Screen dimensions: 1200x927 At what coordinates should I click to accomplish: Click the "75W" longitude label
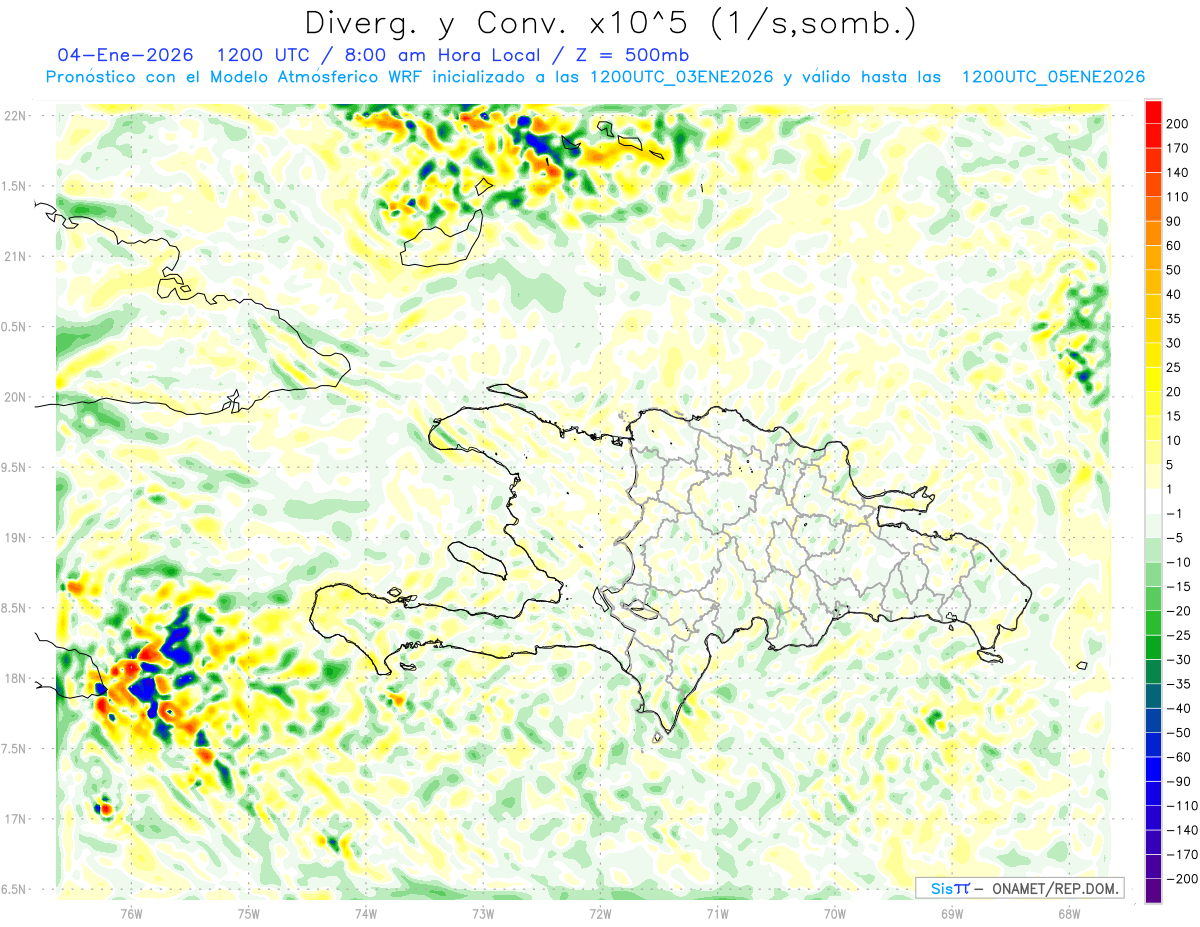pyautogui.click(x=249, y=913)
